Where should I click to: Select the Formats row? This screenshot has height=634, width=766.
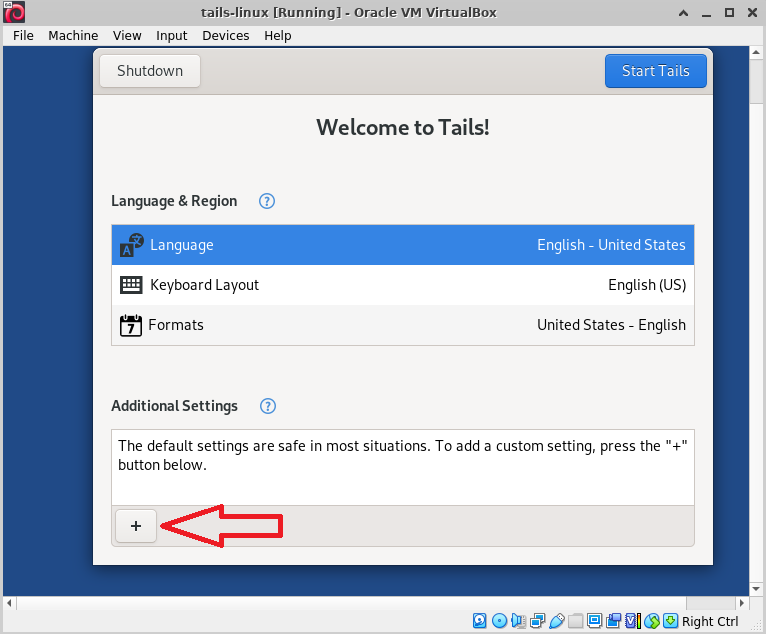[403, 325]
